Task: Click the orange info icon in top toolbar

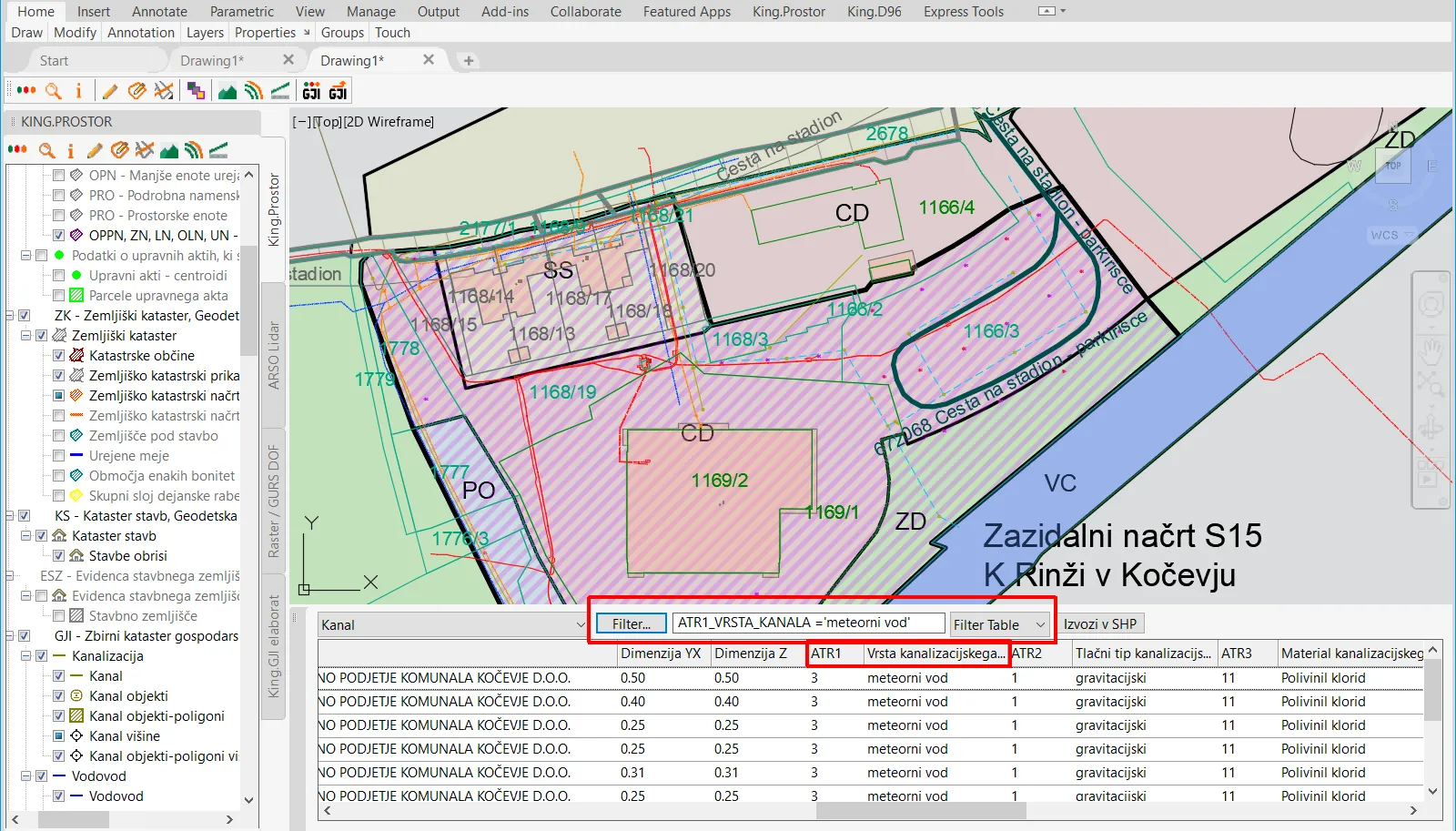Action: (x=78, y=91)
